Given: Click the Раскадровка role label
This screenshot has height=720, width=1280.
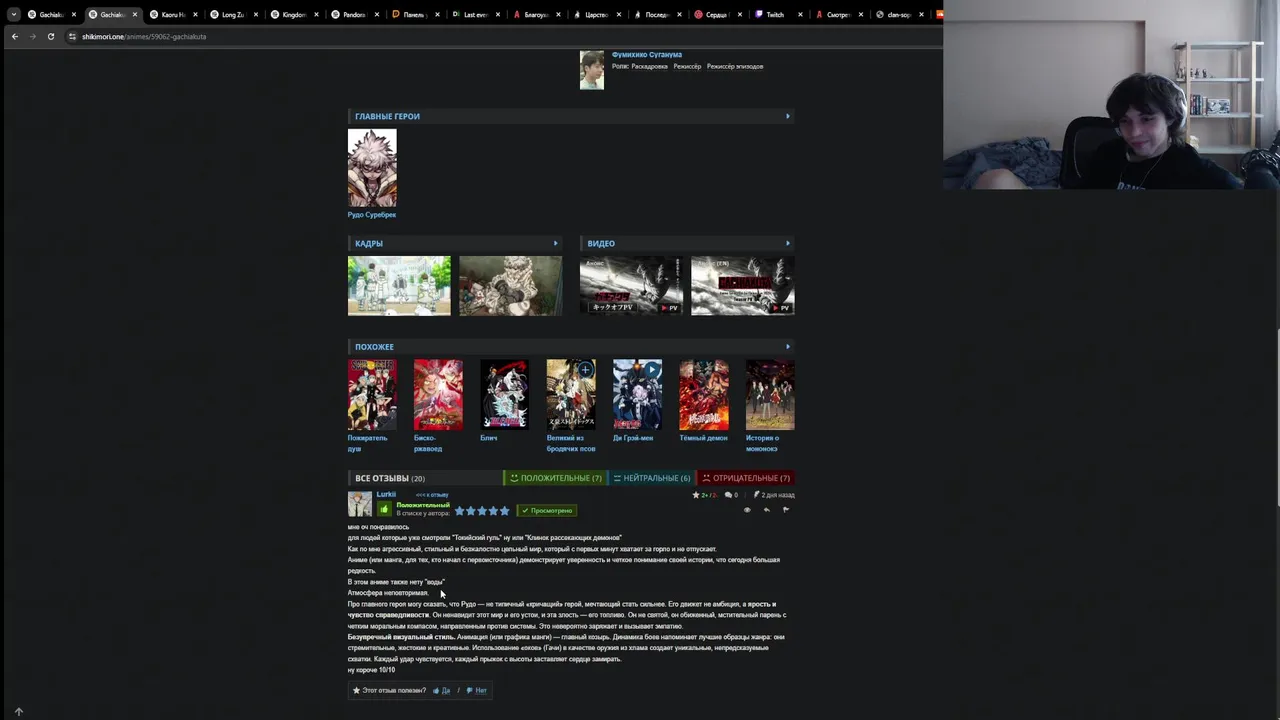Looking at the screenshot, I should (x=649, y=67).
